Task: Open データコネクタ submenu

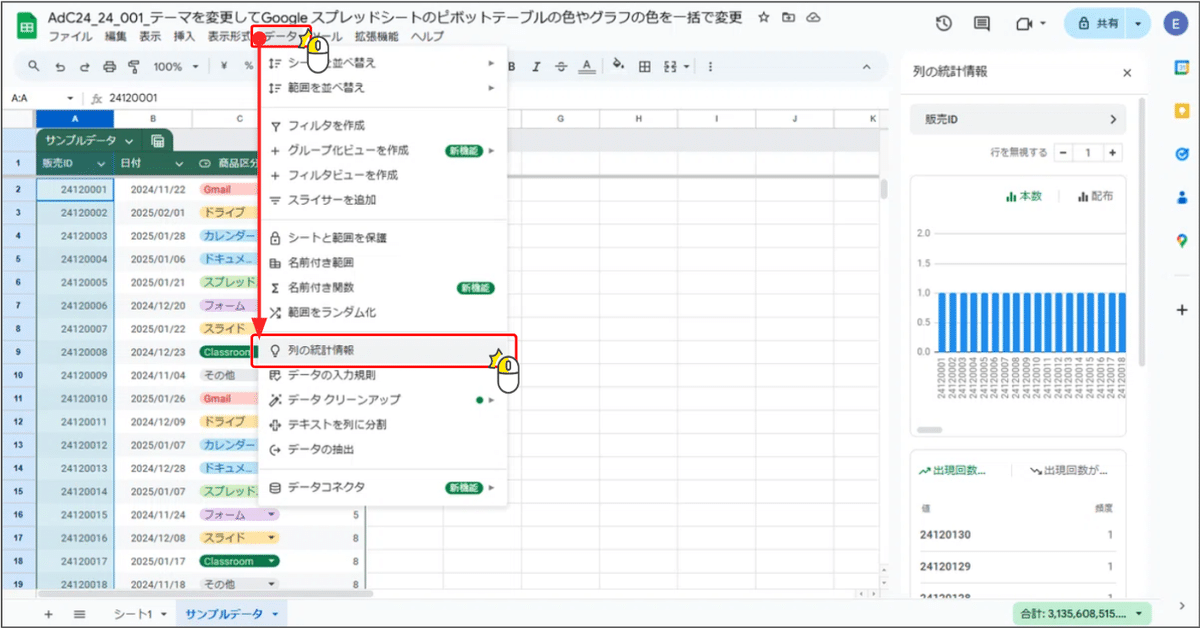Action: coord(383,487)
